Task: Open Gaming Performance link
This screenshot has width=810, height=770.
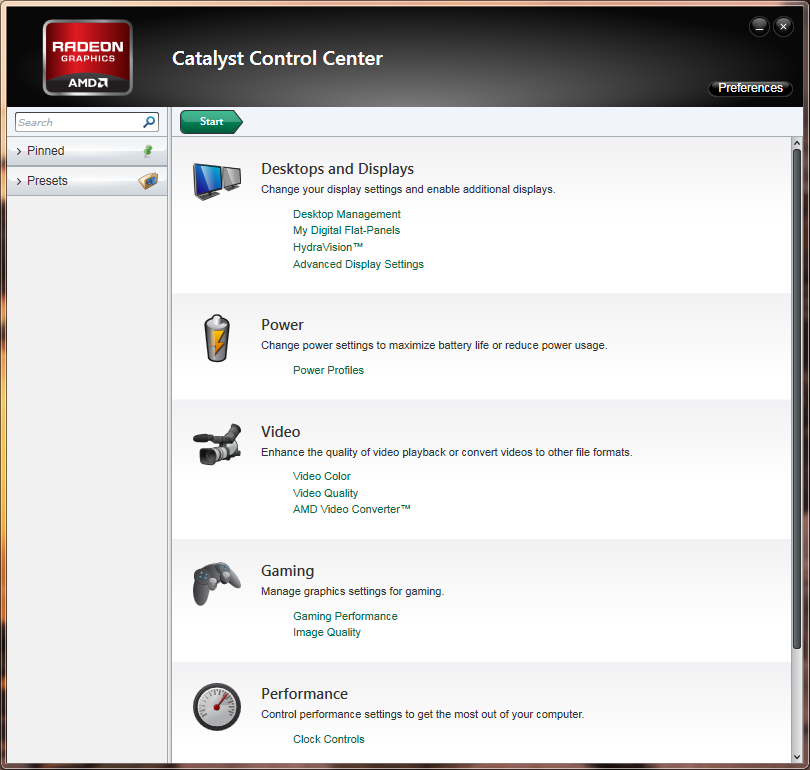Action: pyautogui.click(x=345, y=616)
